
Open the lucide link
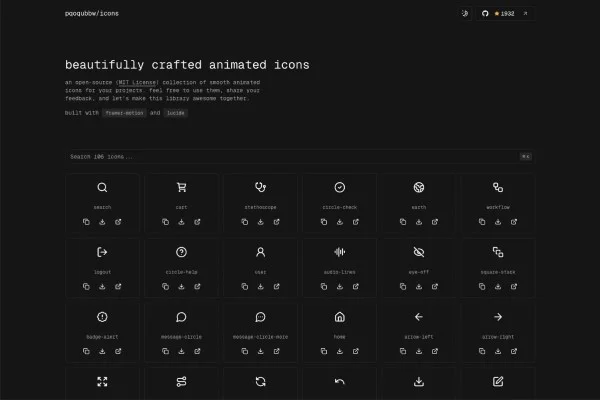(x=176, y=113)
